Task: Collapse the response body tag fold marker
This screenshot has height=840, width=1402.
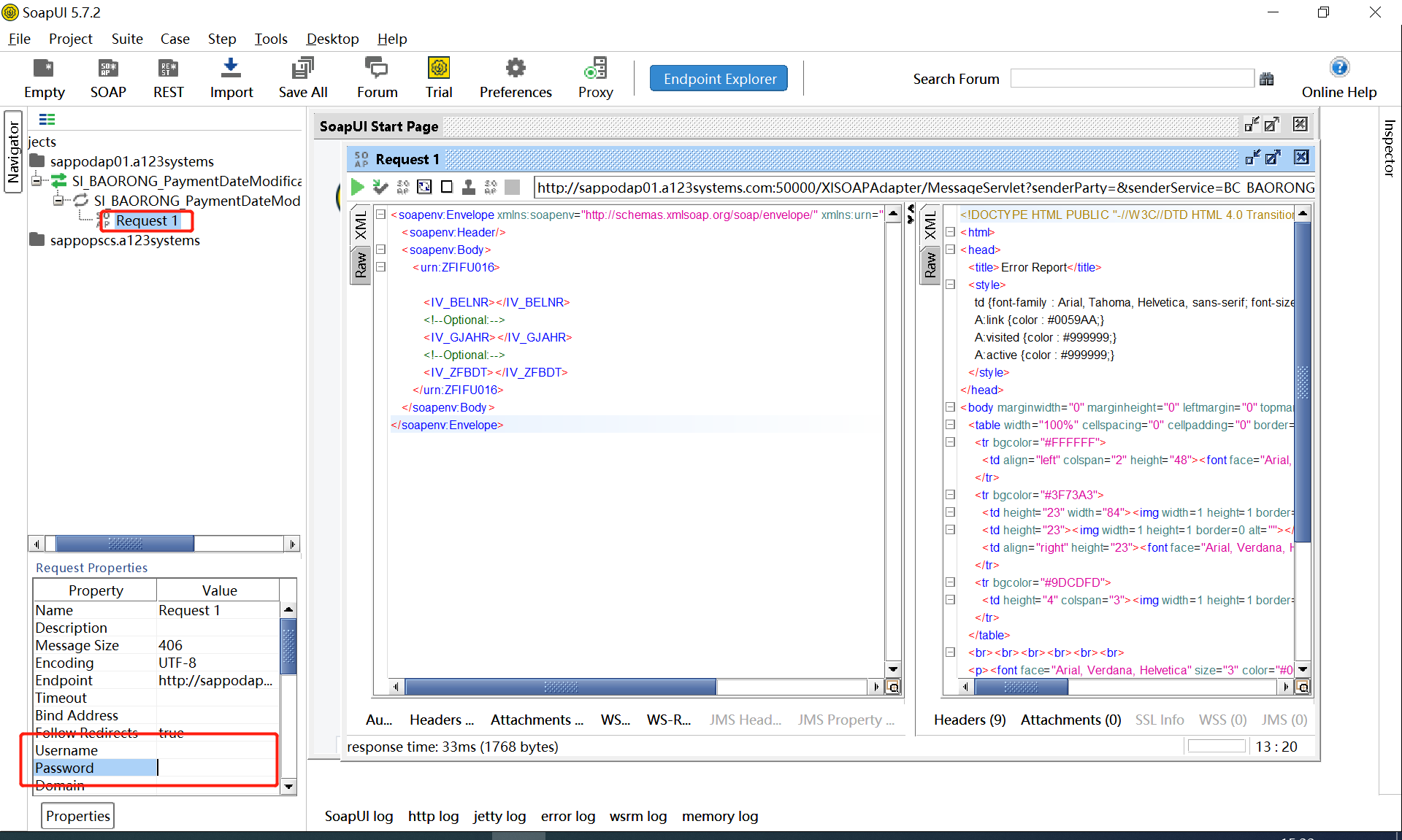Action: click(950, 407)
